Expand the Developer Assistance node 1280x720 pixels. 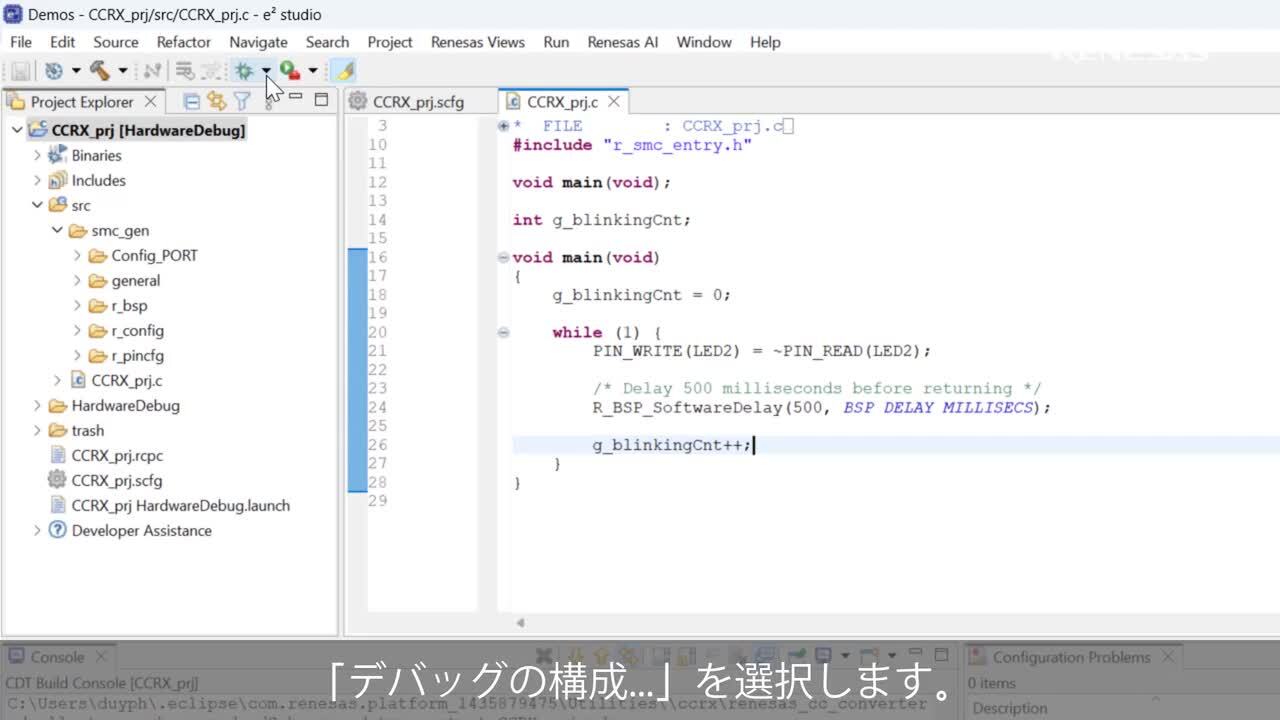point(37,530)
